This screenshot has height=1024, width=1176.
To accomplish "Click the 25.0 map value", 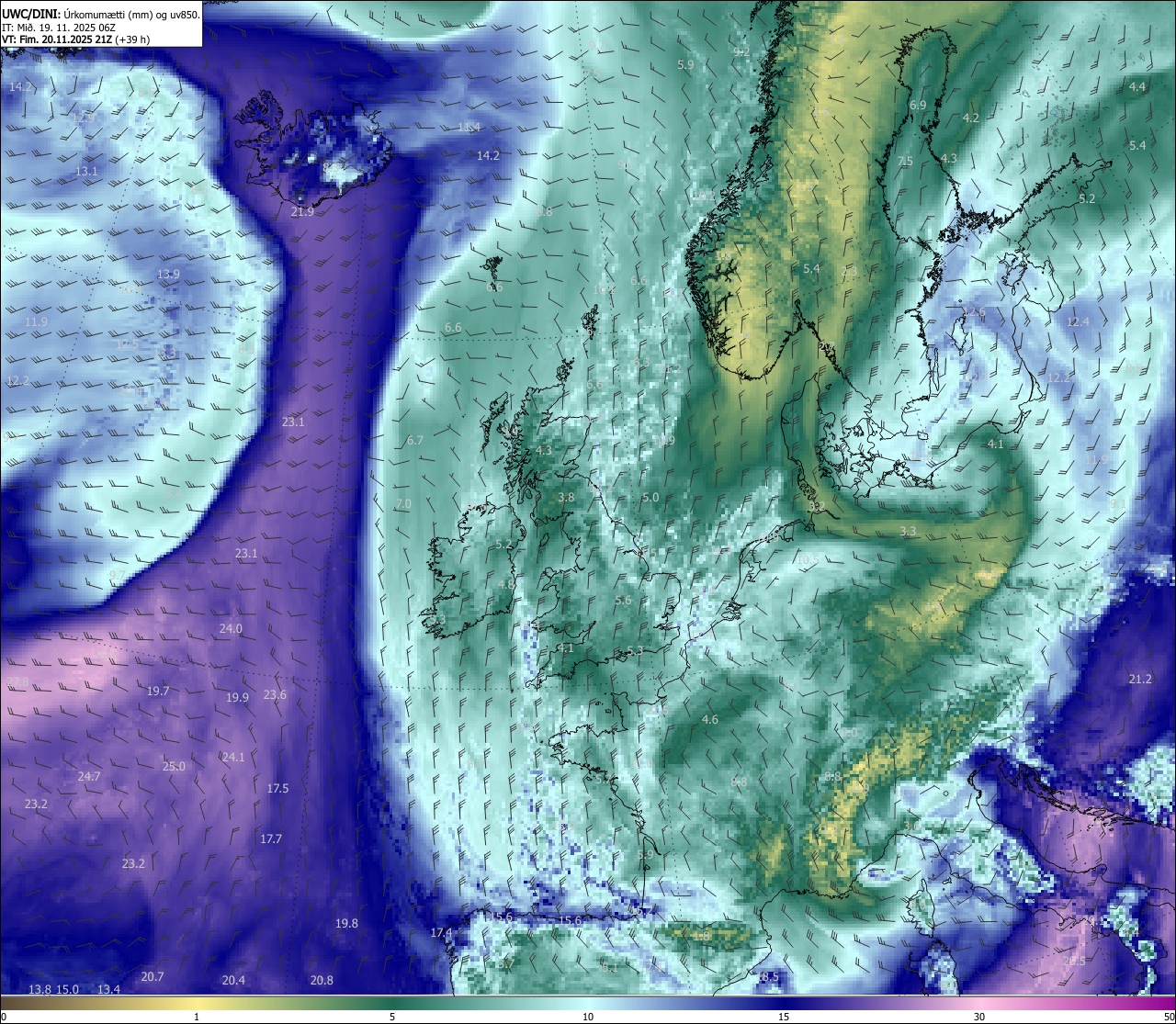I will 174,766.
